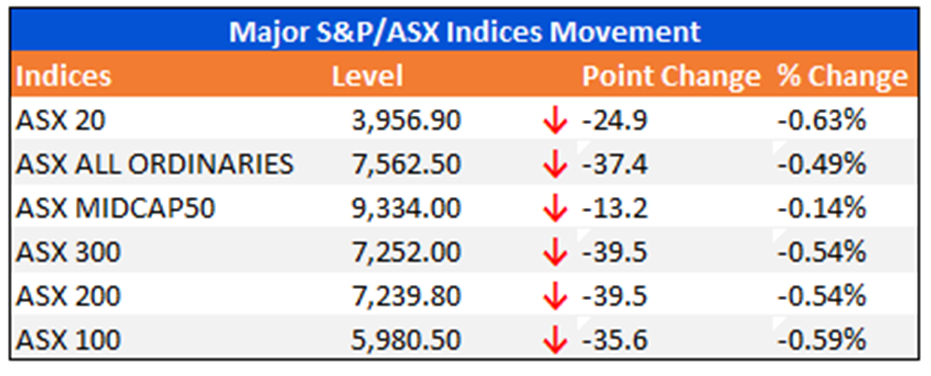Select the % Change column header

(x=843, y=77)
